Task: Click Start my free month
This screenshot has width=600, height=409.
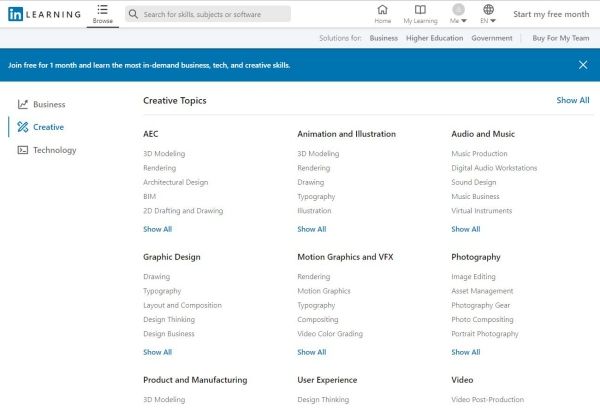Action: pos(551,15)
